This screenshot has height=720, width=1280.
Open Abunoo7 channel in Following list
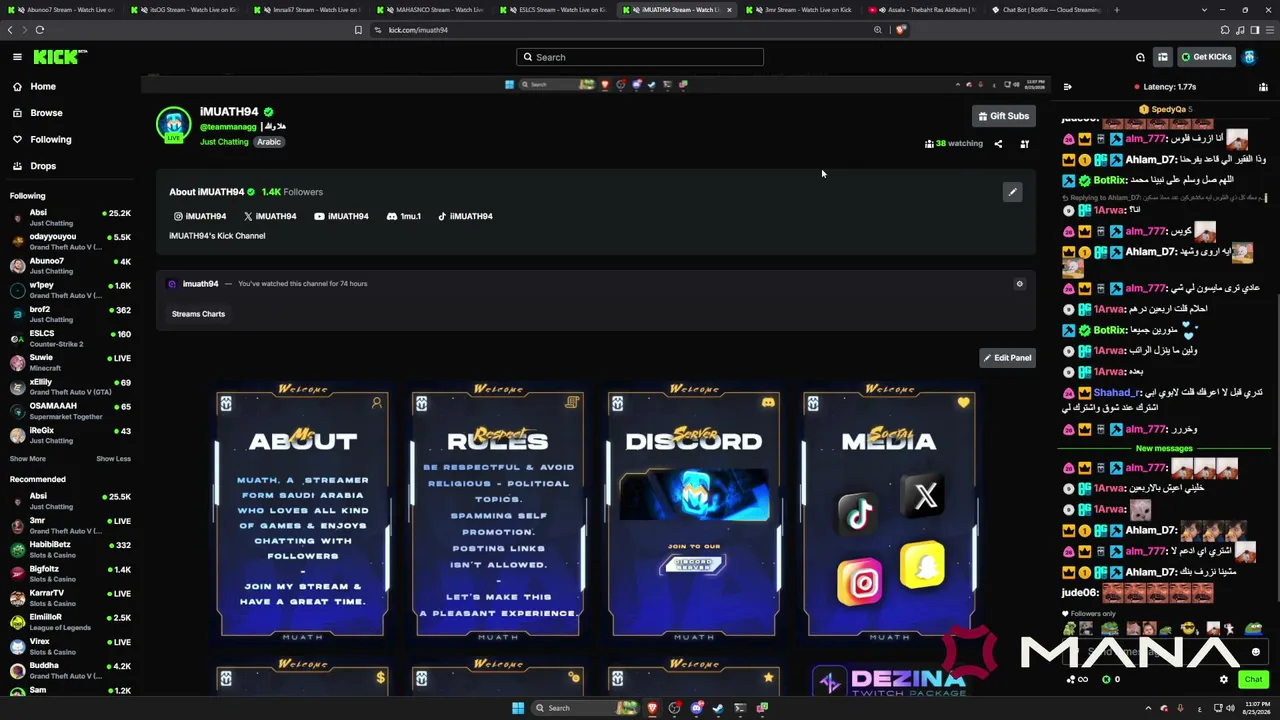[x=70, y=266]
